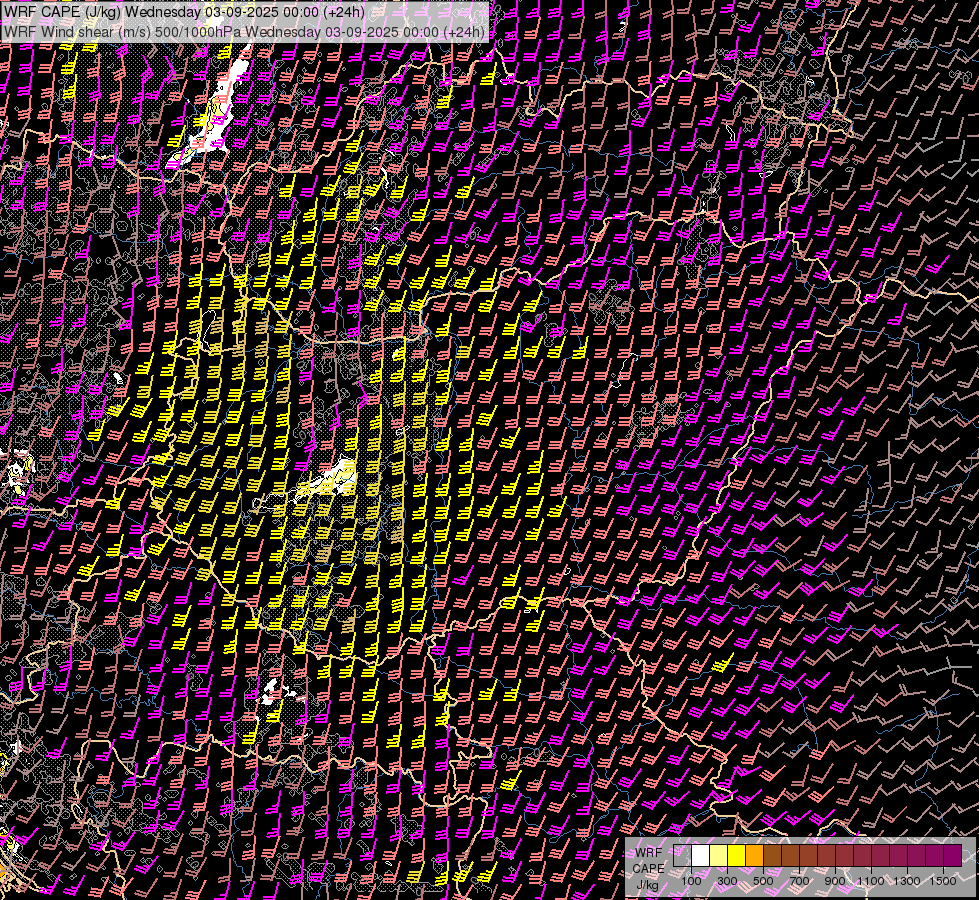The image size is (979, 900).
Task: Click the legend value 100
Action: click(x=691, y=881)
